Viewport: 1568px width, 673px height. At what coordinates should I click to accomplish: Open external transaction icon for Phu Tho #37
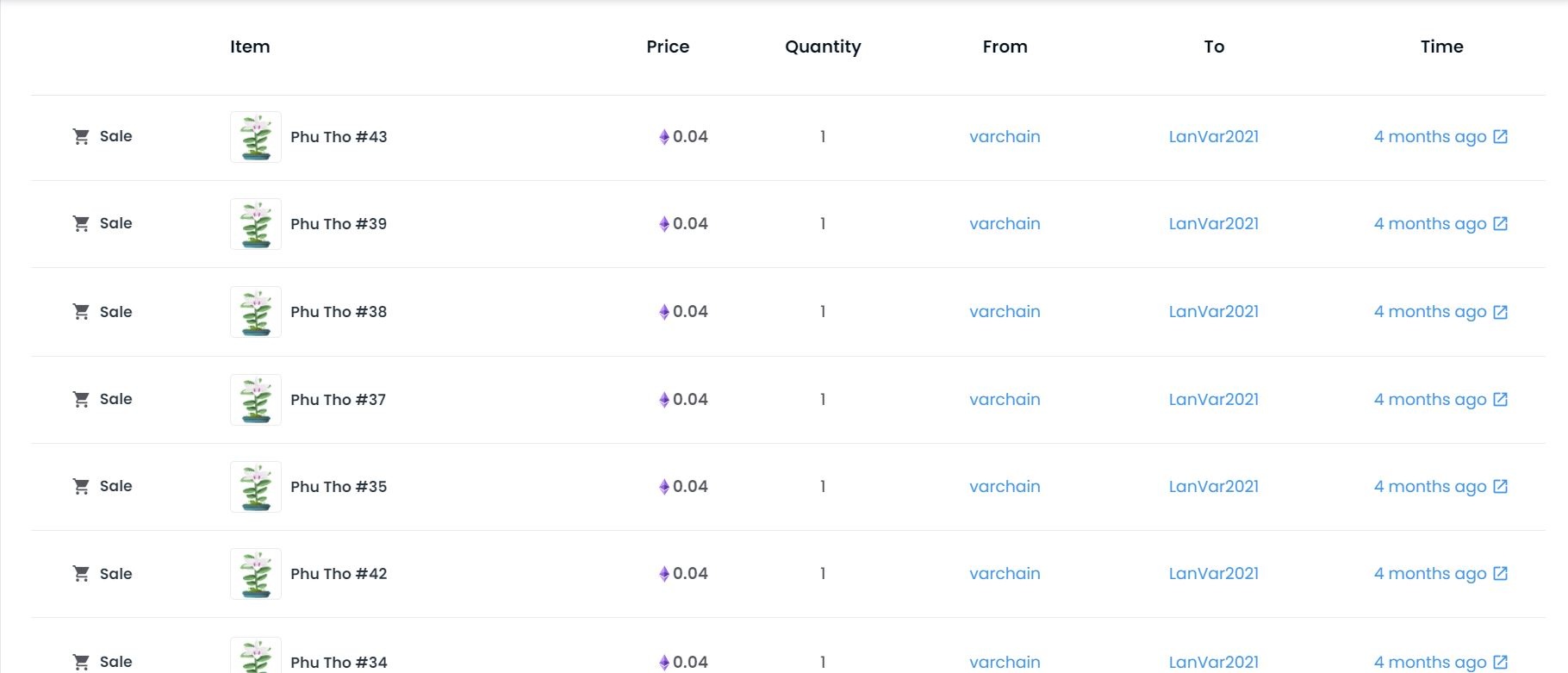coord(1500,399)
